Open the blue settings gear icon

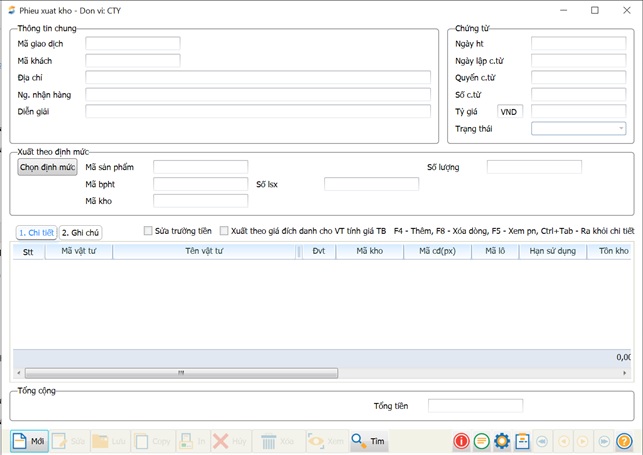[502, 441]
